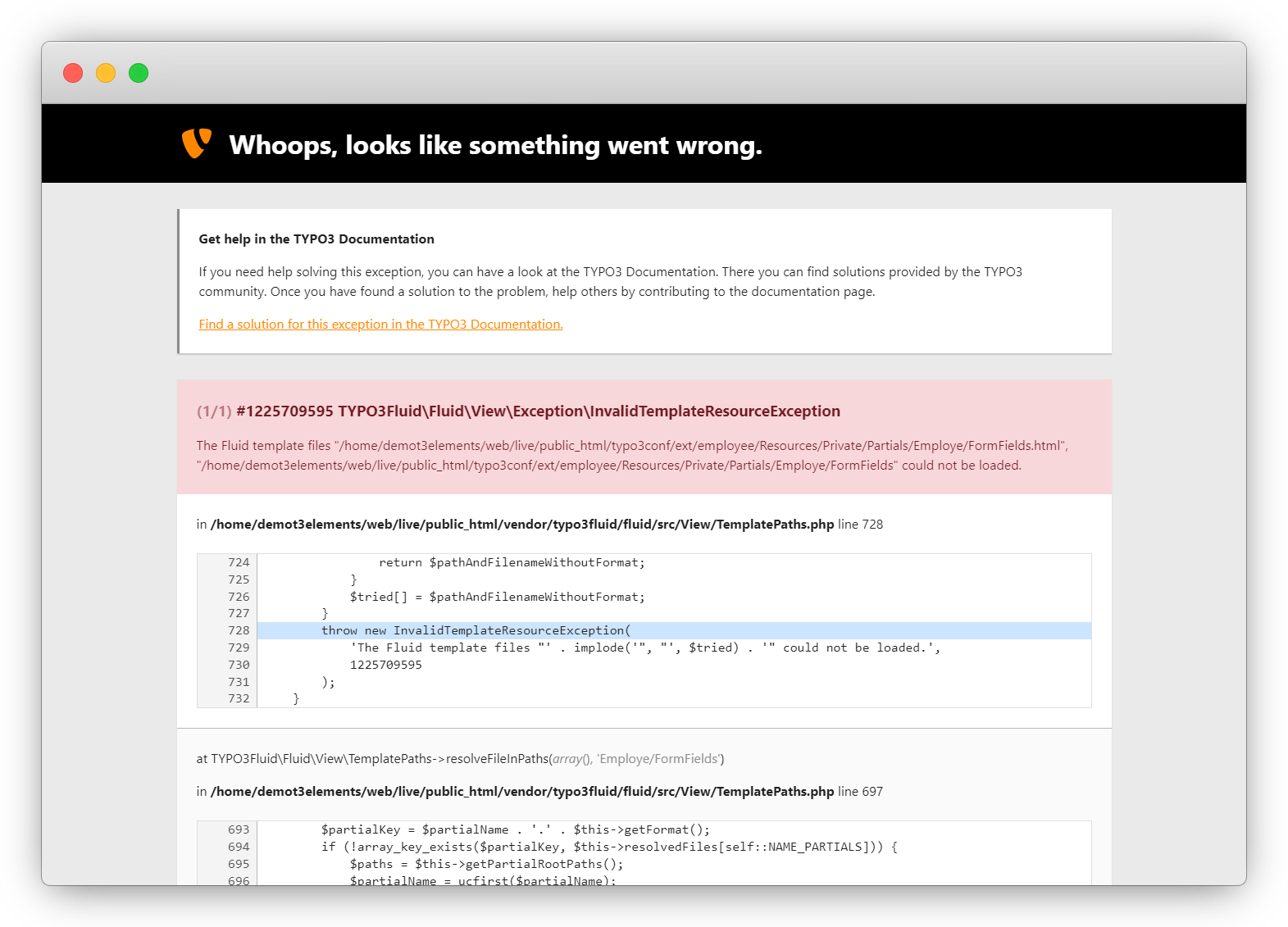Click line number 724 in the code gutter
Viewport: 1288px width, 927px height.
[x=239, y=562]
